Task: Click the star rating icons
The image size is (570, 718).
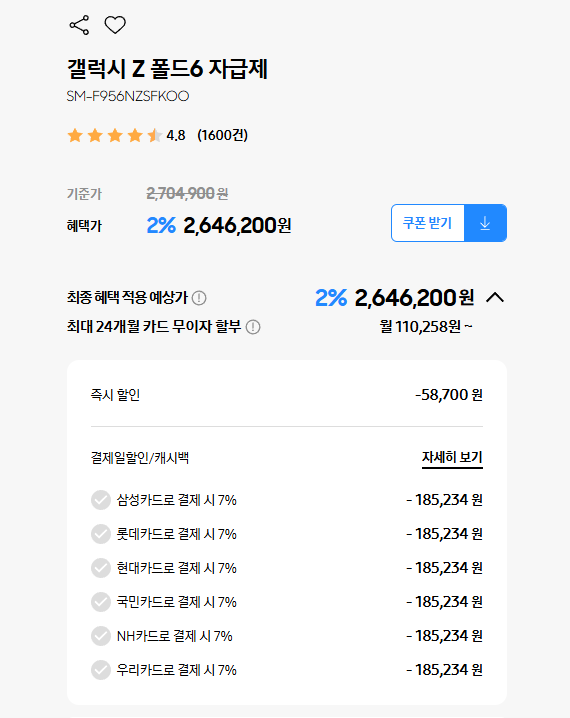Action: coord(114,136)
